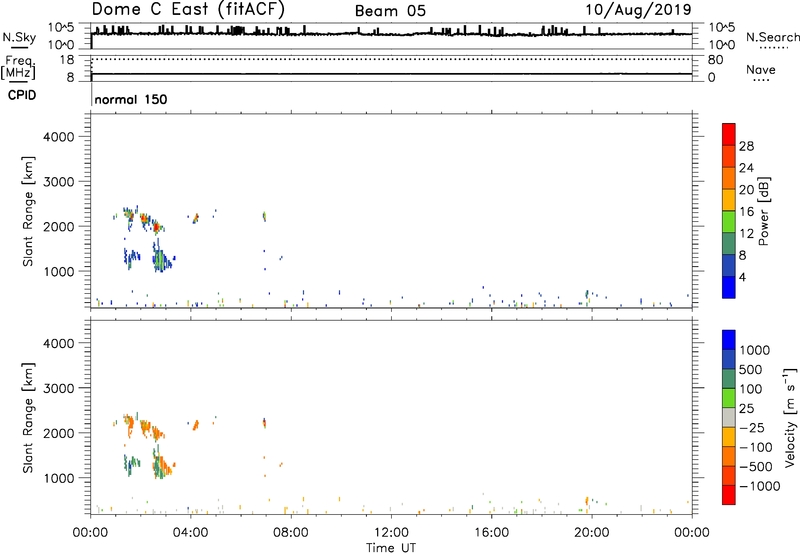The width and height of the screenshot is (800, 554).
Task: Click the light green 12-16 dB Power colorbar segment
Action: coord(729,222)
